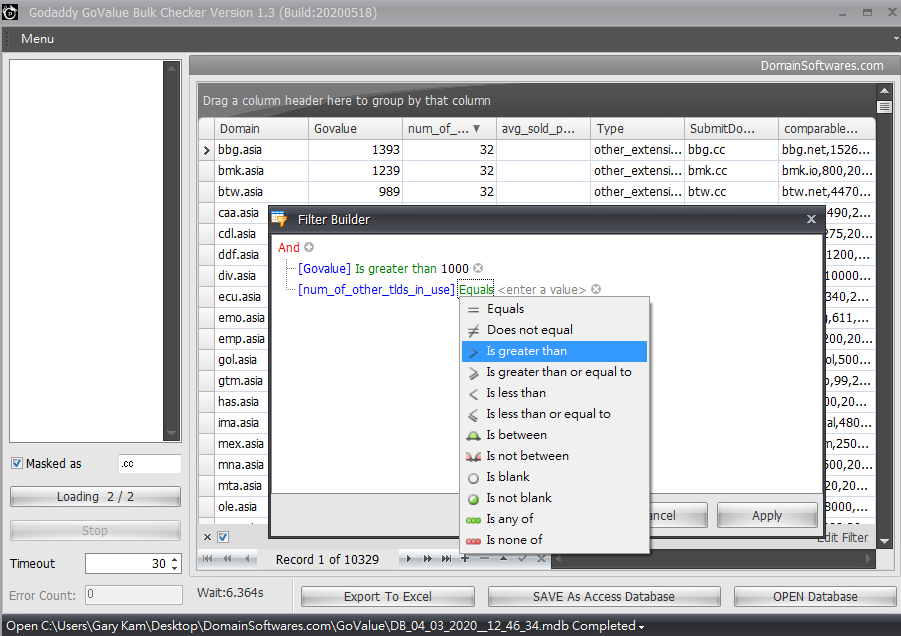Select the bmk.asia row
Image resolution: width=901 pixels, height=636 pixels.
pyautogui.click(x=537, y=171)
